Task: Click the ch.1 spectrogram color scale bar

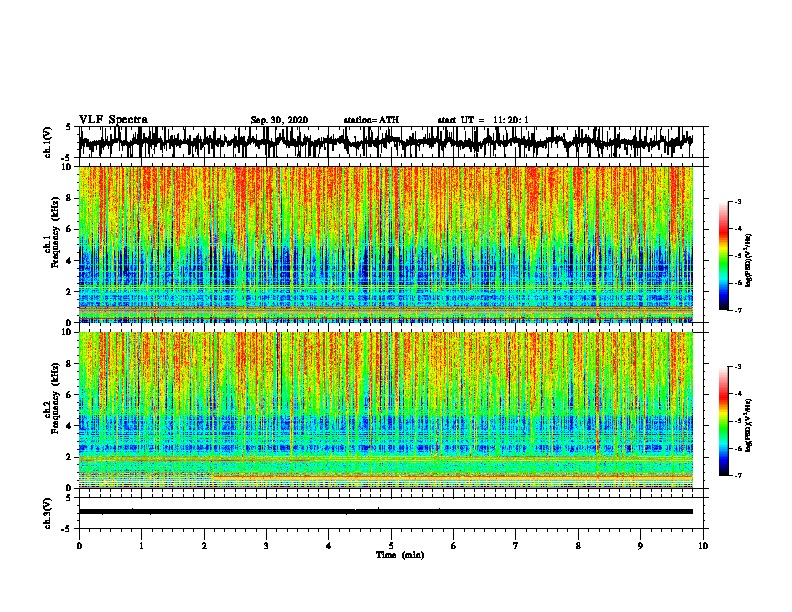Action: click(x=723, y=256)
